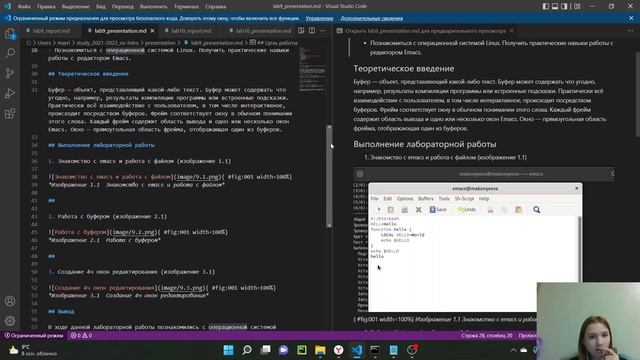
Task: Click the heading ## Выполнение лабораторной работы in editor
Action: click(x=101, y=145)
